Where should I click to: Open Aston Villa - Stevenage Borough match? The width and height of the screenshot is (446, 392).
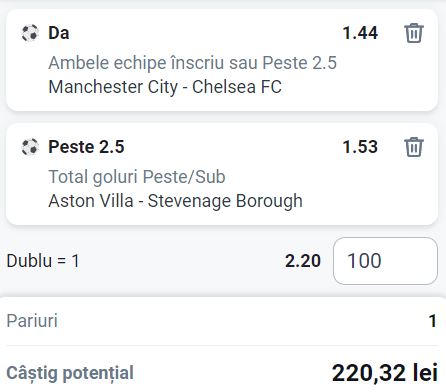175,201
